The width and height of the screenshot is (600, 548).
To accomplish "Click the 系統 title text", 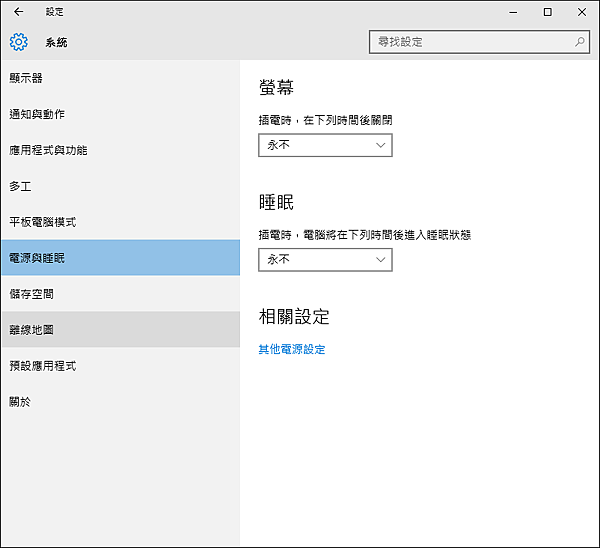I will click(56, 42).
